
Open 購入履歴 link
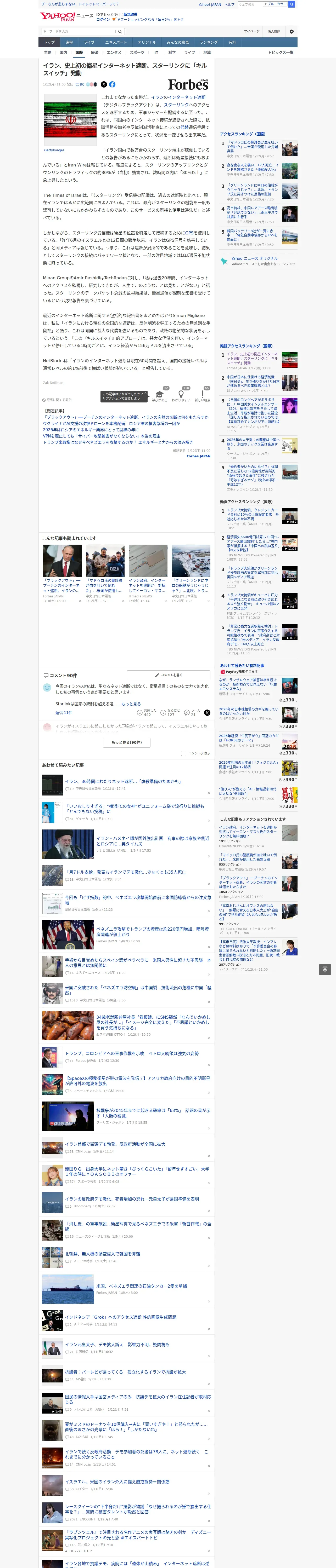(274, 32)
